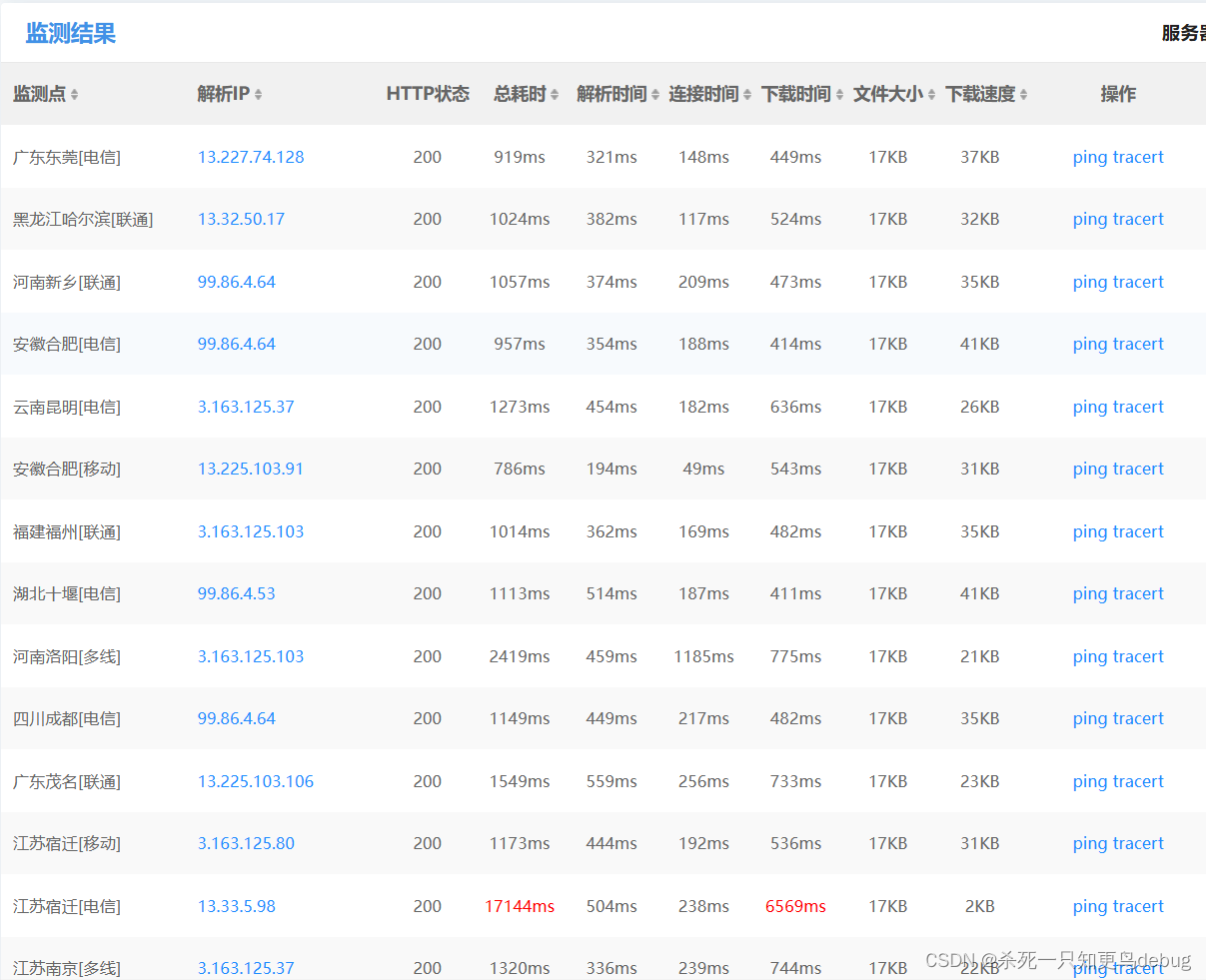Screen dimensions: 1206x980
Task: Run ping for 安徽合肥[移动]
Action: (x=1090, y=470)
